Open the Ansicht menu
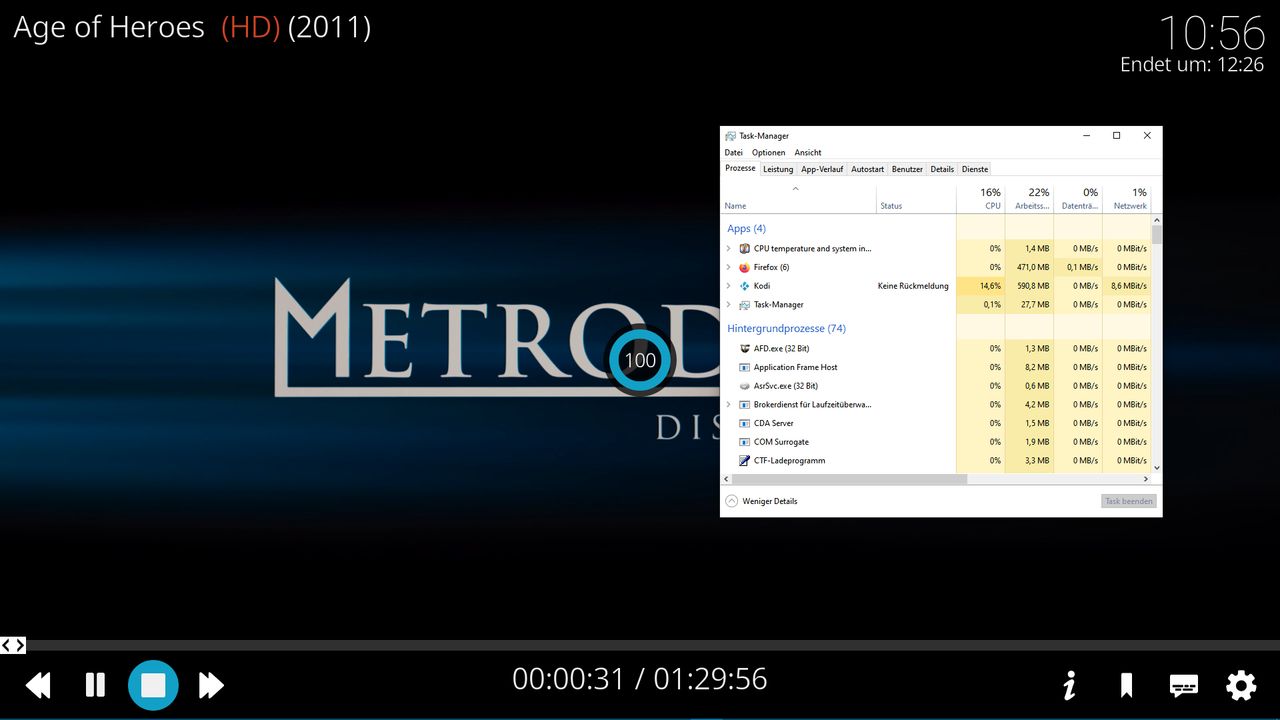Image resolution: width=1280 pixels, height=720 pixels. (808, 153)
